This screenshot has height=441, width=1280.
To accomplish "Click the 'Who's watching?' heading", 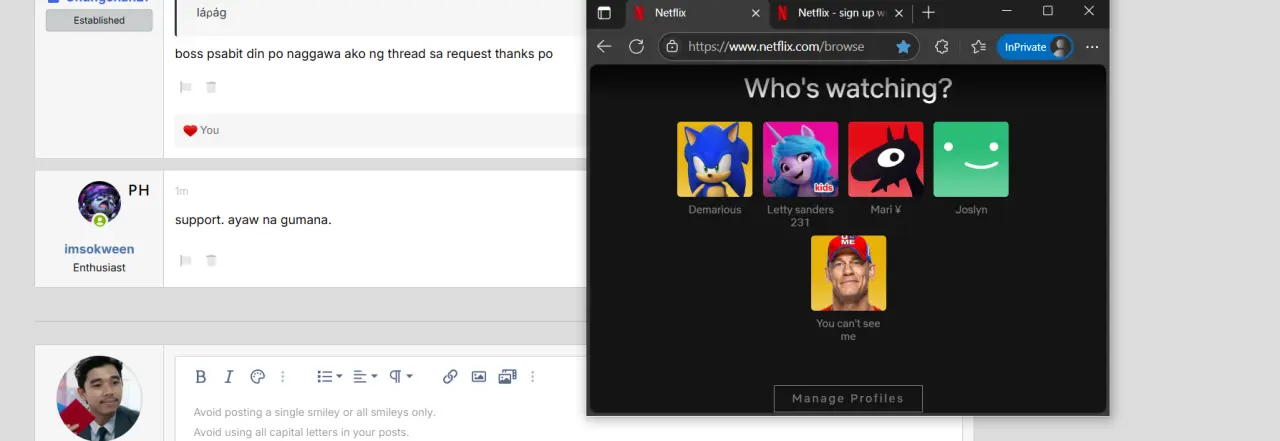I will click(x=848, y=89).
